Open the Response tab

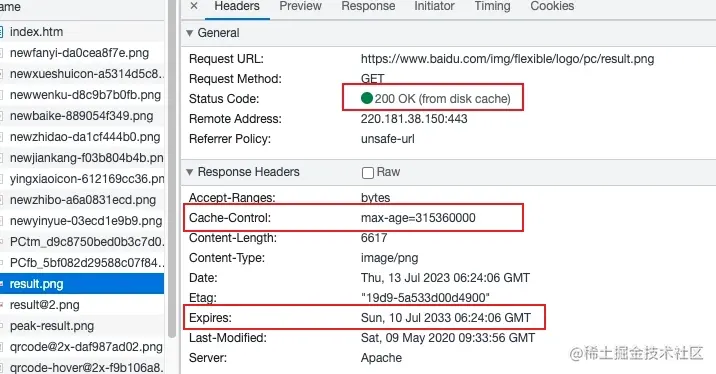pos(368,6)
